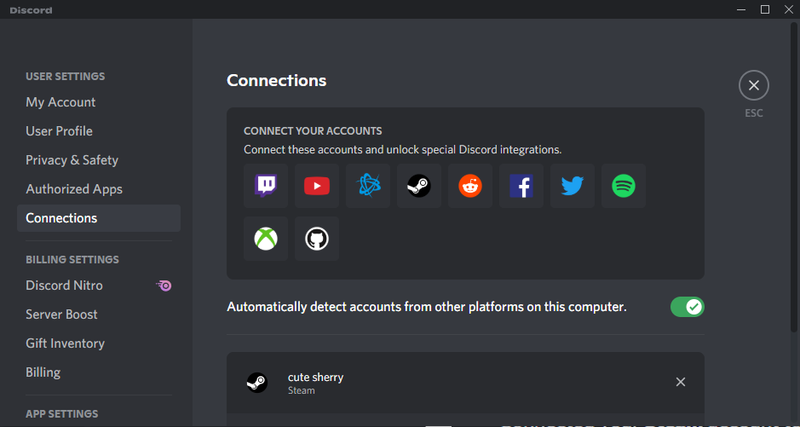
Task: Click the CONNECT YOUR ACCOUNTS heading
Action: click(x=313, y=131)
